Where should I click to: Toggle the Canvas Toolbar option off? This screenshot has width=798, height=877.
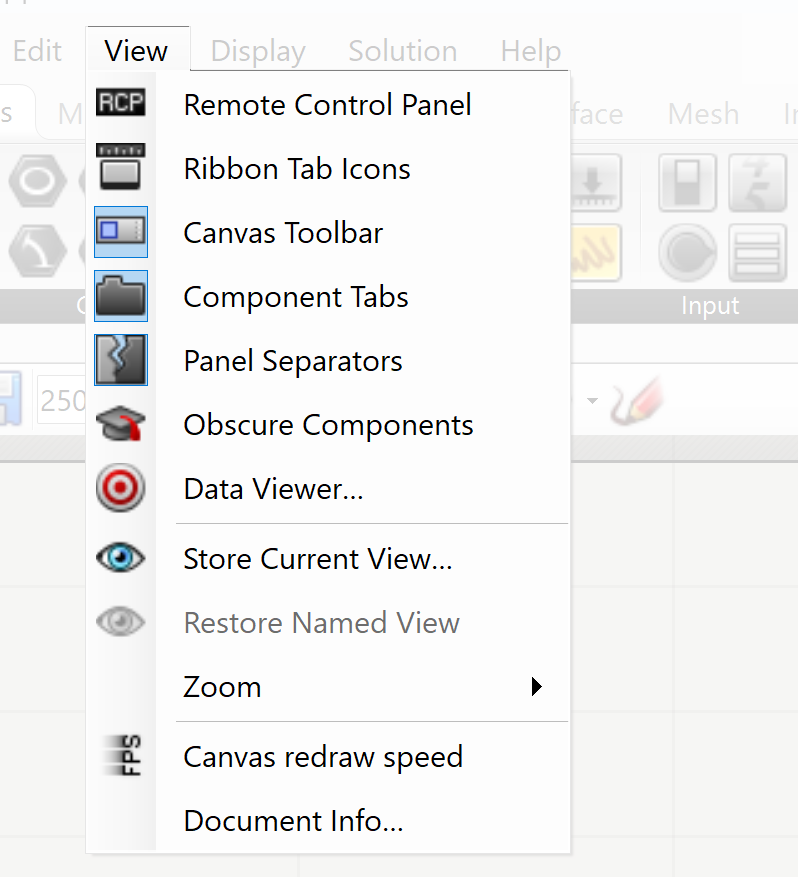(x=283, y=233)
